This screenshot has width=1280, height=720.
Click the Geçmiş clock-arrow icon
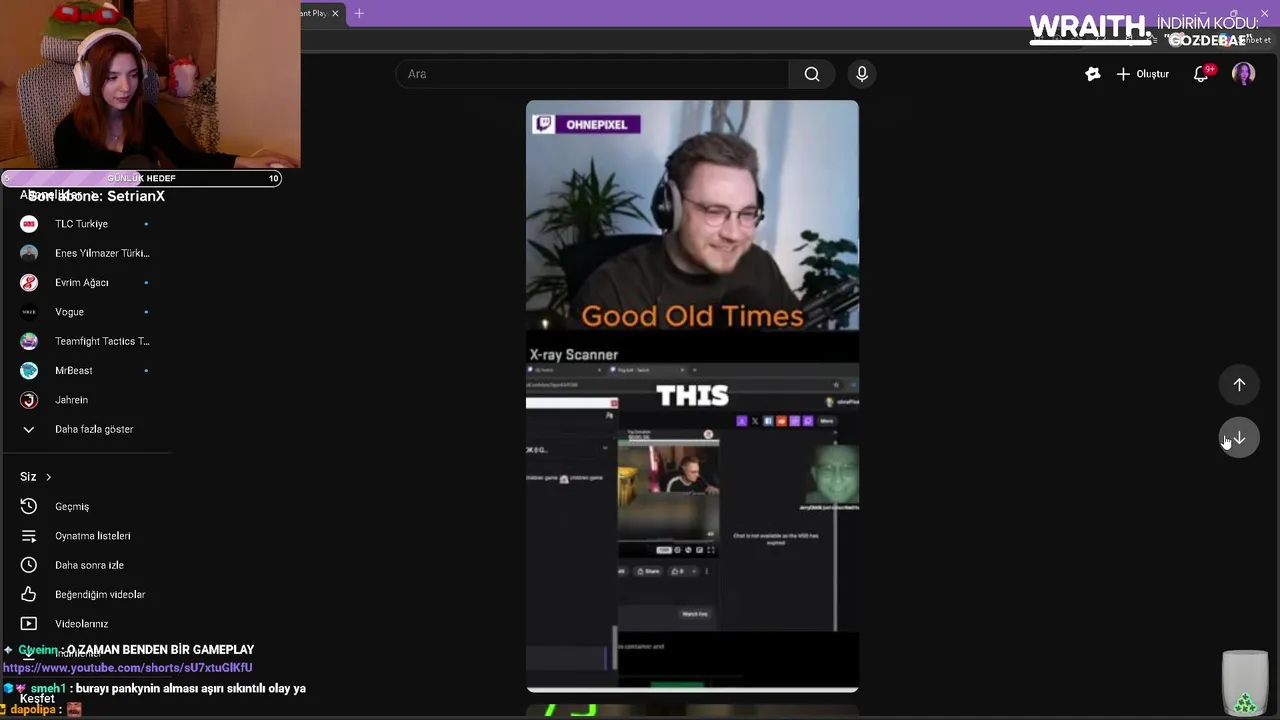29,507
